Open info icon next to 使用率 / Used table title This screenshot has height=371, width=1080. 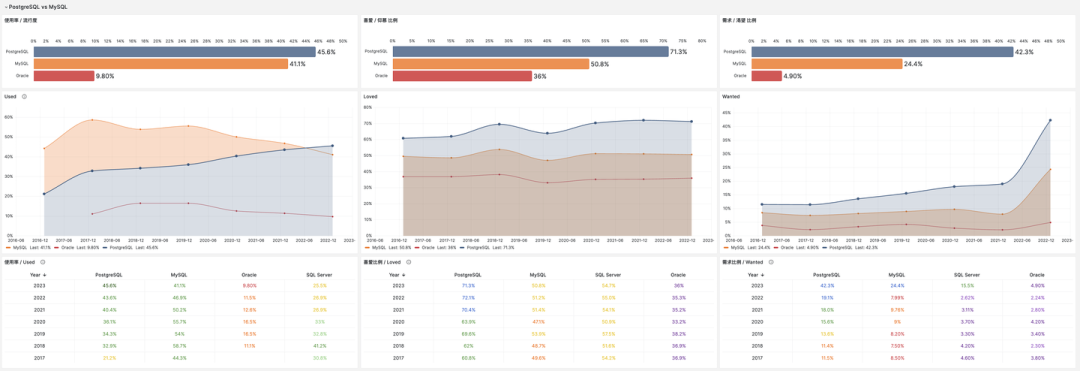[x=43, y=262]
